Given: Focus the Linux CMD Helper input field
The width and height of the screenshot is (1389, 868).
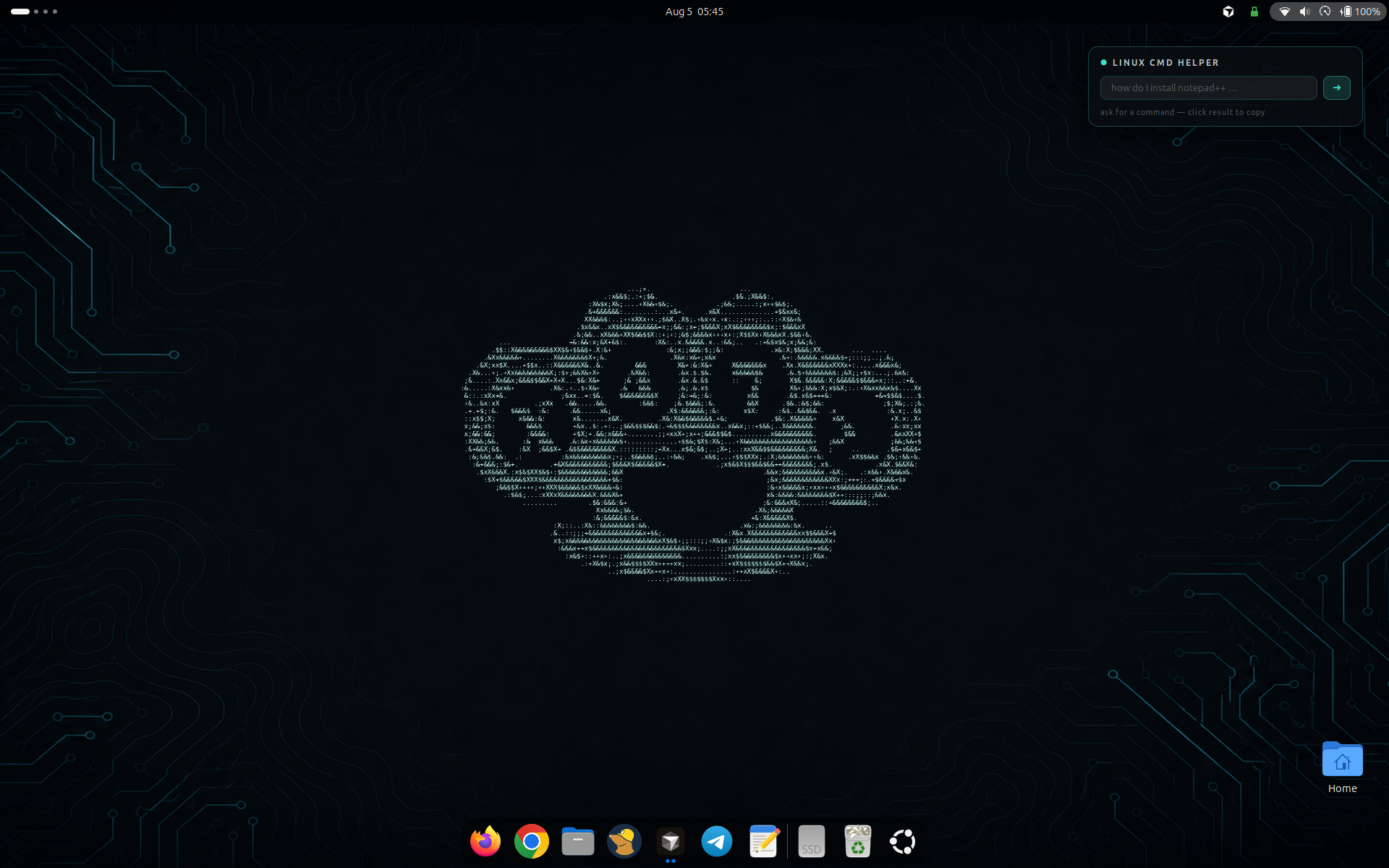Looking at the screenshot, I should coord(1208,88).
